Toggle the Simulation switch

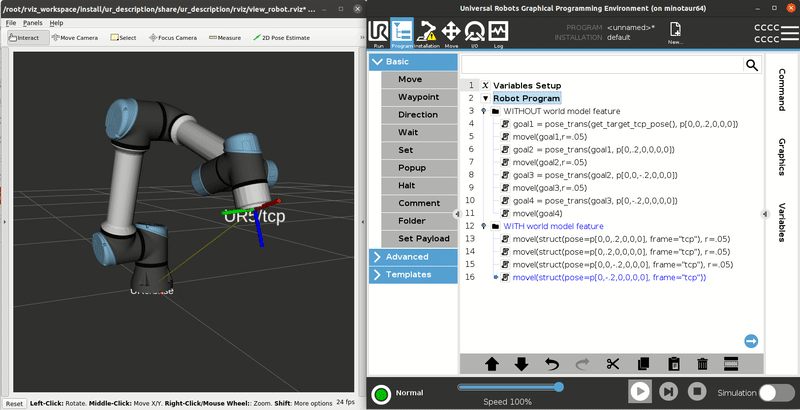[x=776, y=393]
